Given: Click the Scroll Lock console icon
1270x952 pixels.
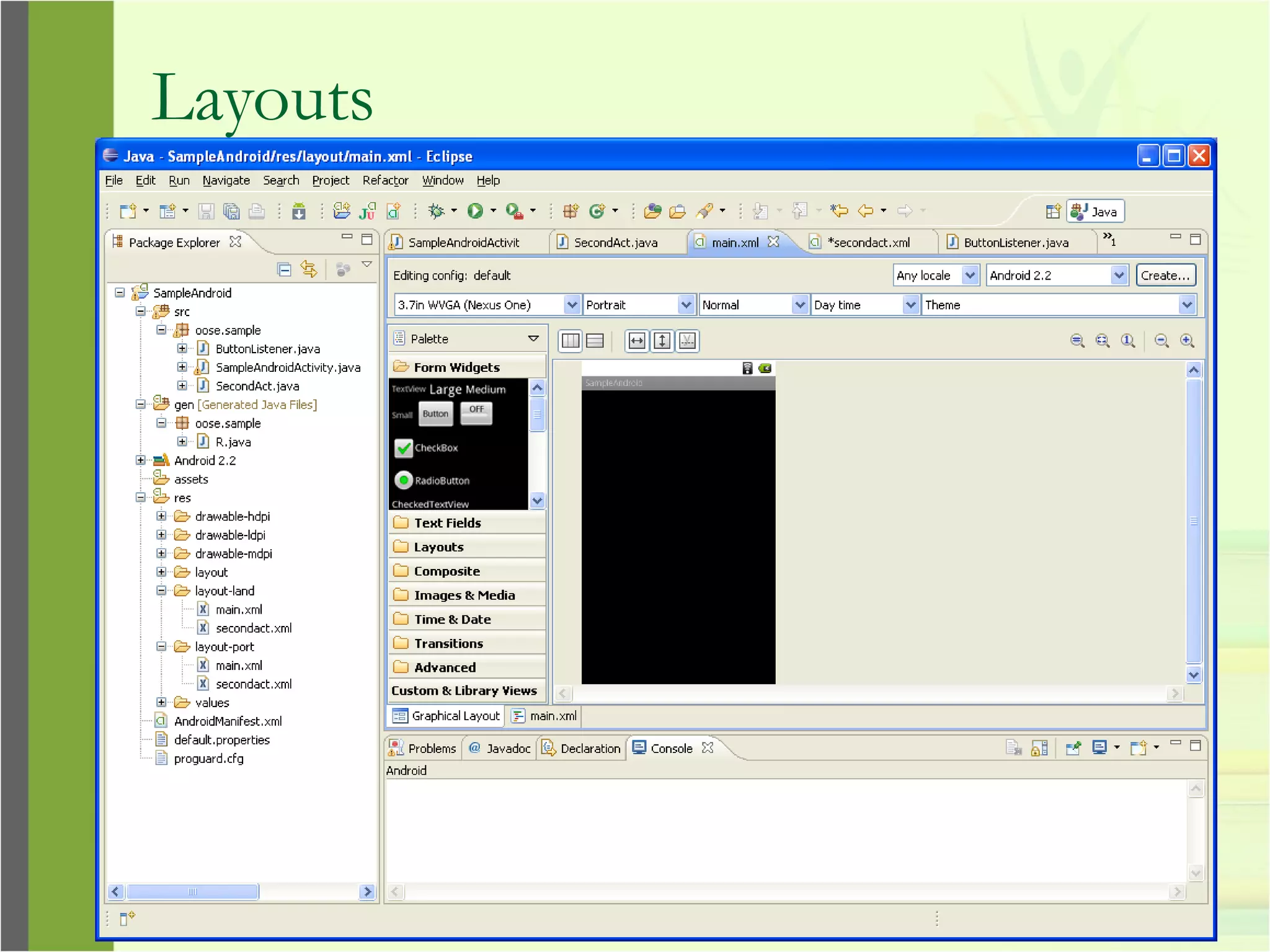Looking at the screenshot, I should coord(1040,748).
